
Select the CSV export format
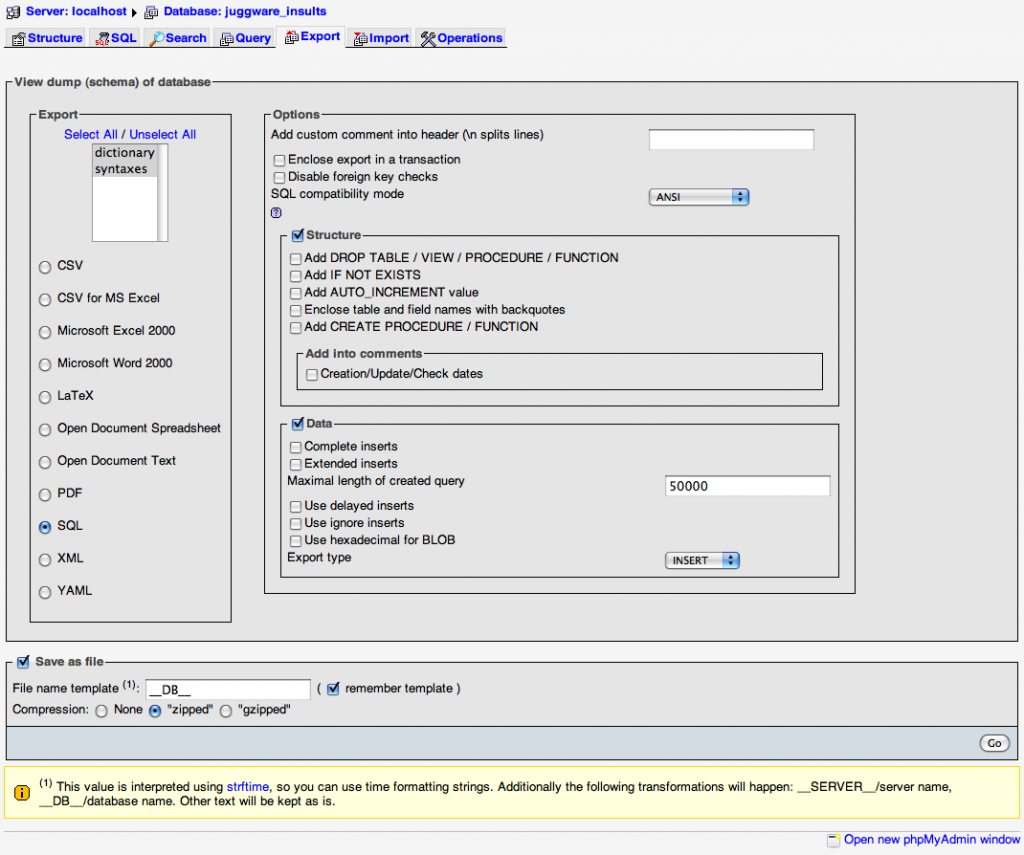pyautogui.click(x=45, y=266)
